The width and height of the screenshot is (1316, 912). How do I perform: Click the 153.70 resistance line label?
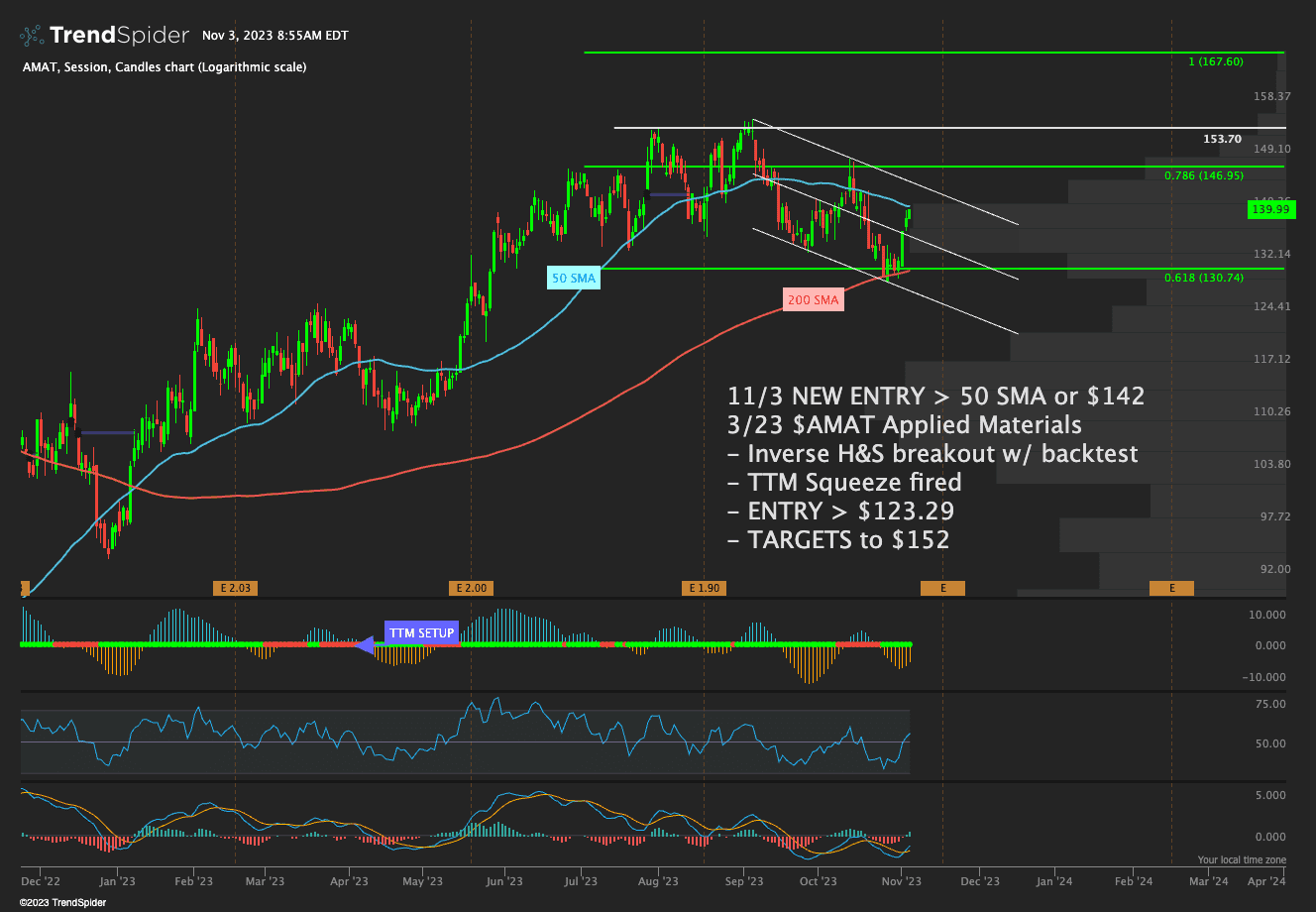(1222, 139)
